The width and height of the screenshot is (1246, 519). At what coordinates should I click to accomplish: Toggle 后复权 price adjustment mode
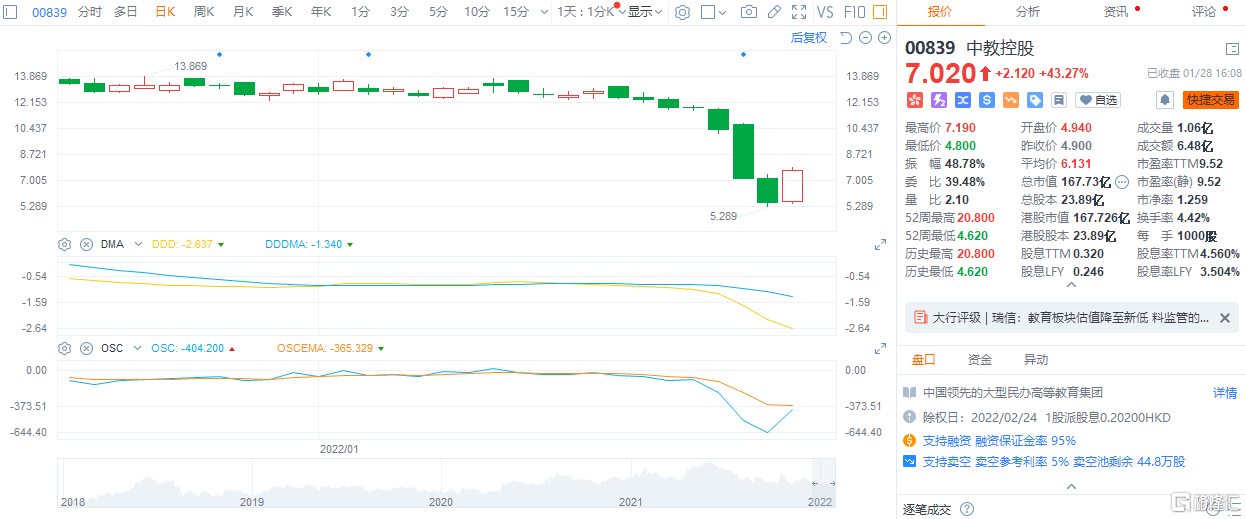tap(808, 38)
